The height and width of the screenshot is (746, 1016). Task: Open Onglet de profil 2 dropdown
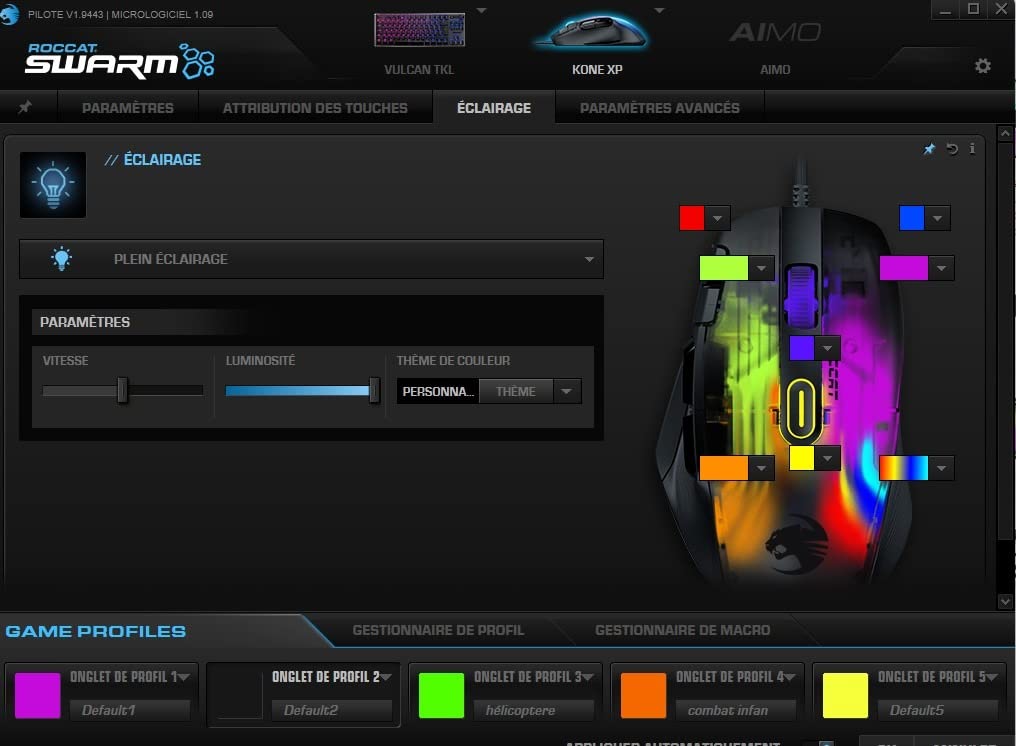click(x=386, y=677)
